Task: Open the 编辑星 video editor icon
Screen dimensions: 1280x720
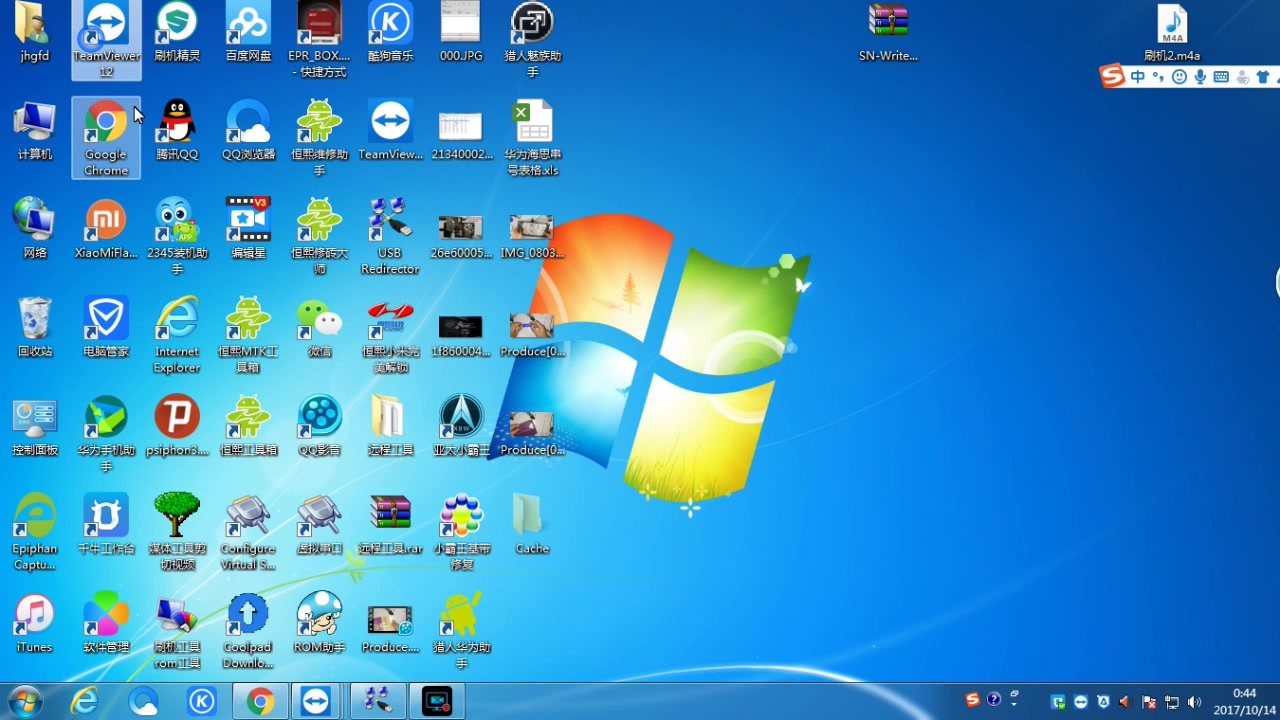Action: [x=248, y=229]
